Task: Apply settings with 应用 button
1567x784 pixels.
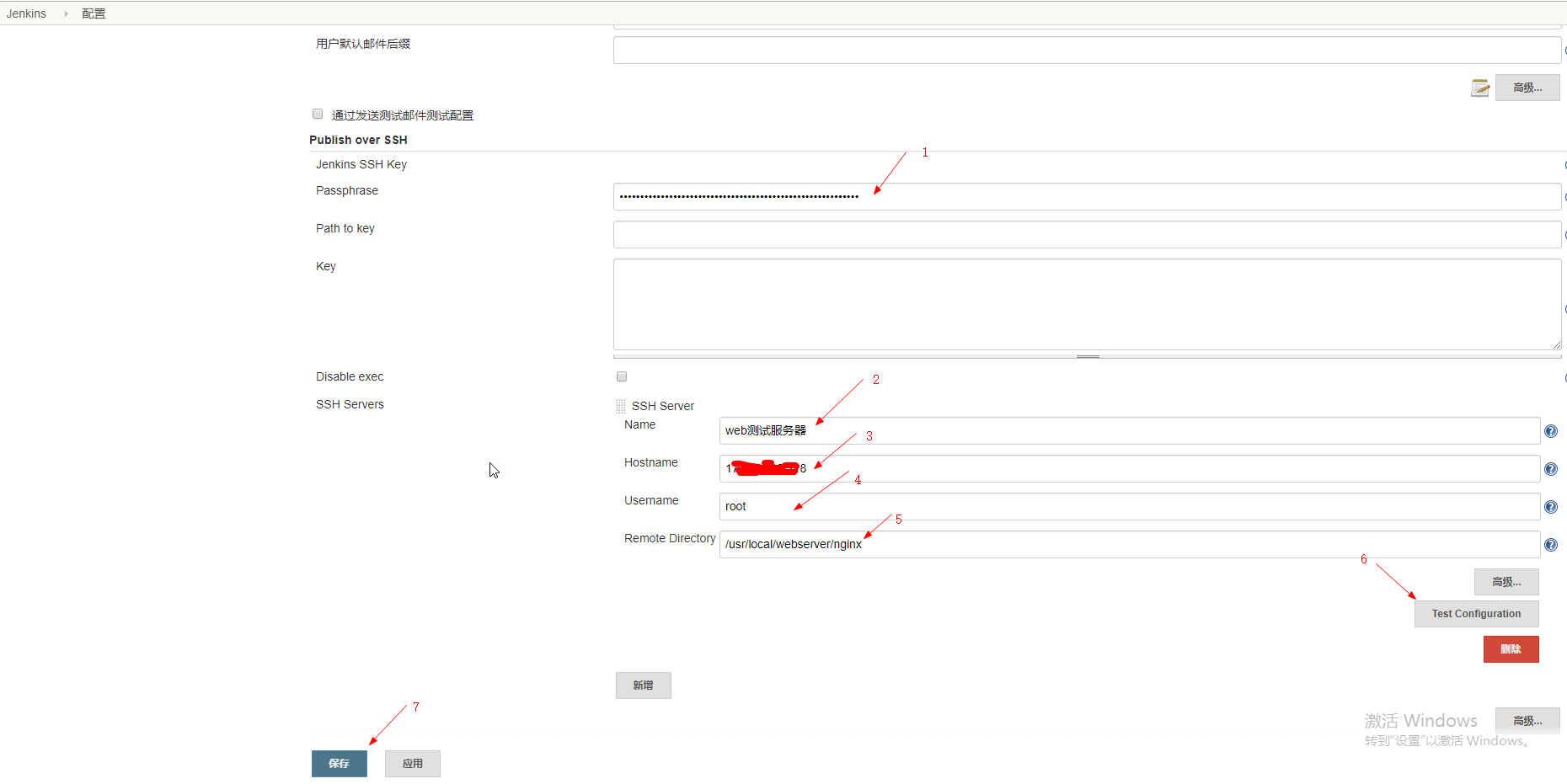Action: click(x=412, y=764)
